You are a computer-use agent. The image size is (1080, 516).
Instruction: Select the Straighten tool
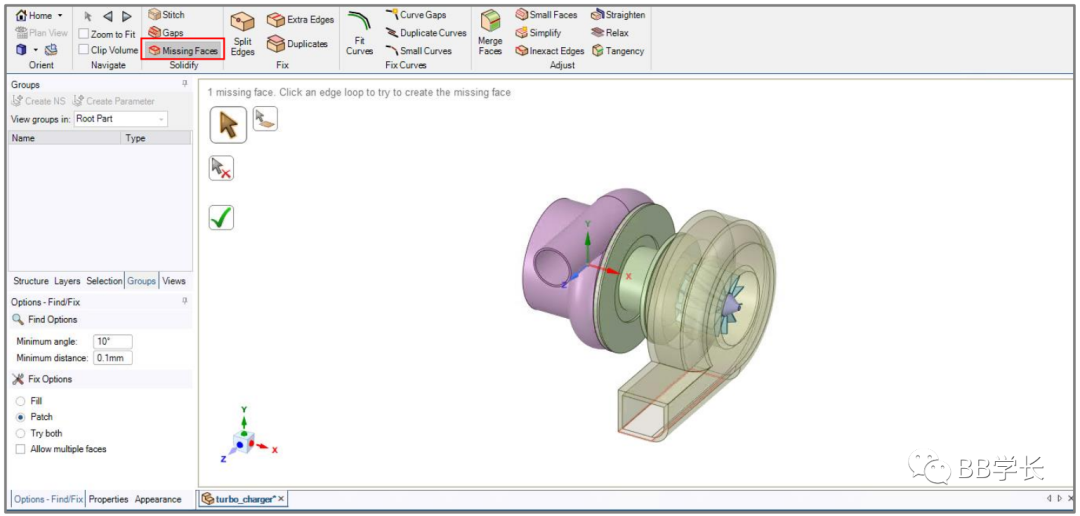coord(618,14)
